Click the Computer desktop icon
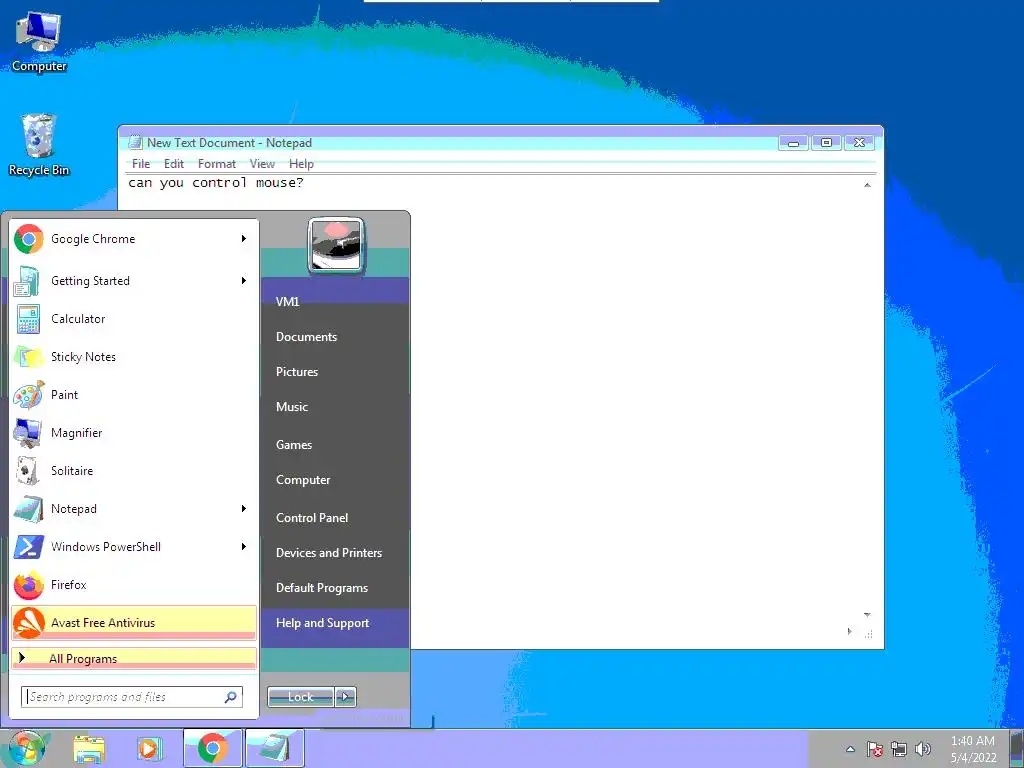This screenshot has width=1024, height=768. 39,41
